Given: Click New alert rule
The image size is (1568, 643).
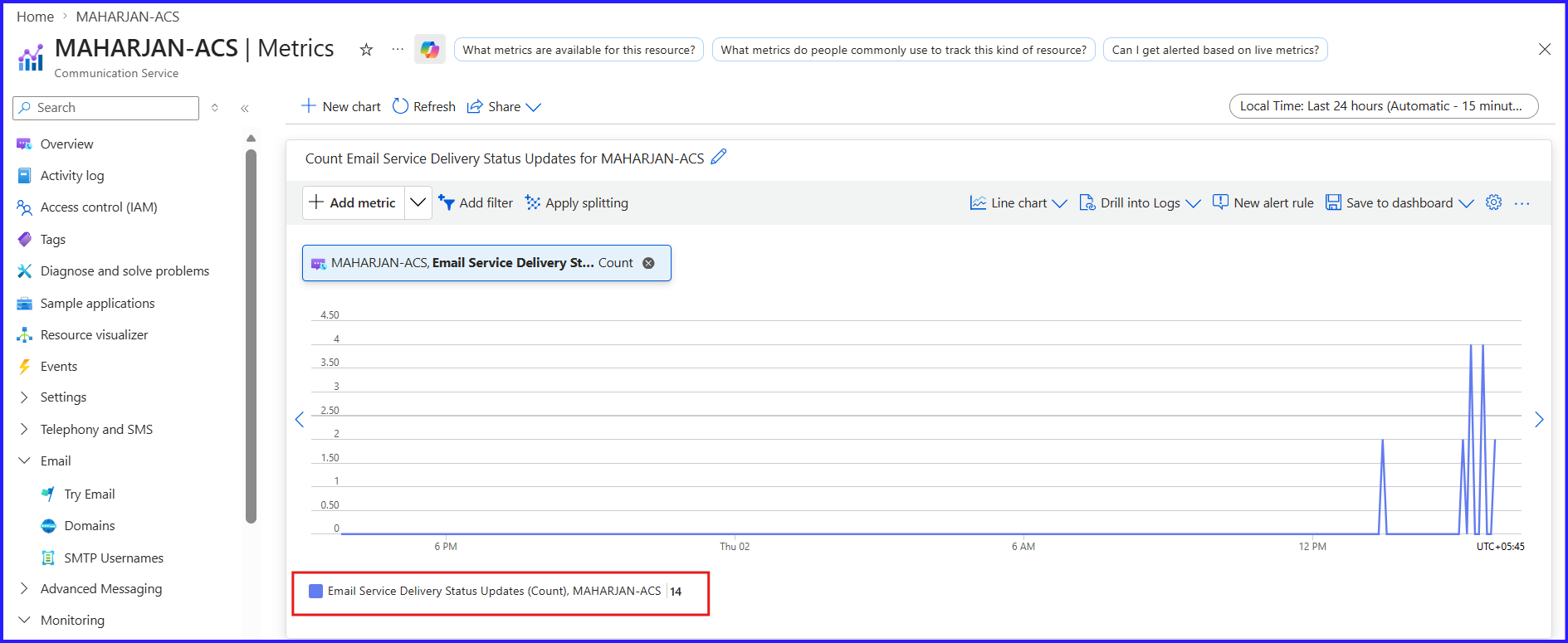Looking at the screenshot, I should 1263,203.
